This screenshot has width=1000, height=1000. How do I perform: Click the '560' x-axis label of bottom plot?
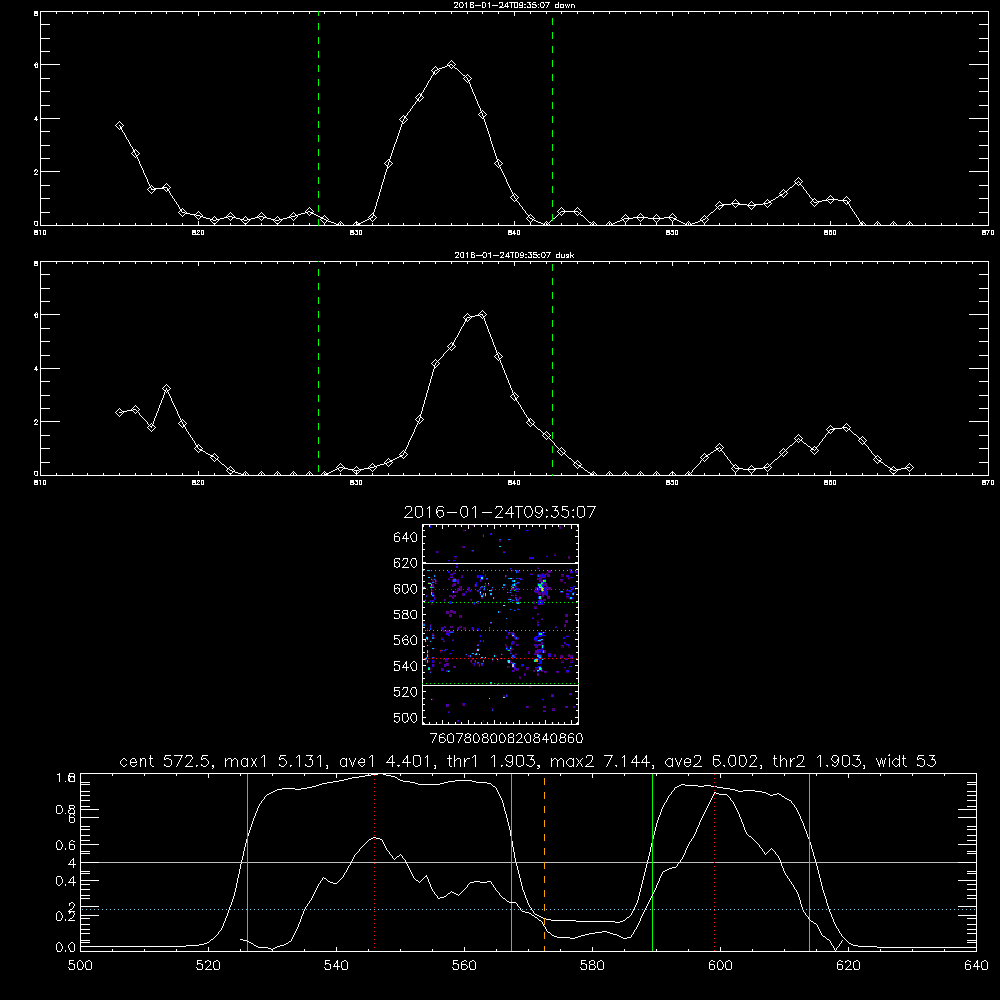(464, 966)
